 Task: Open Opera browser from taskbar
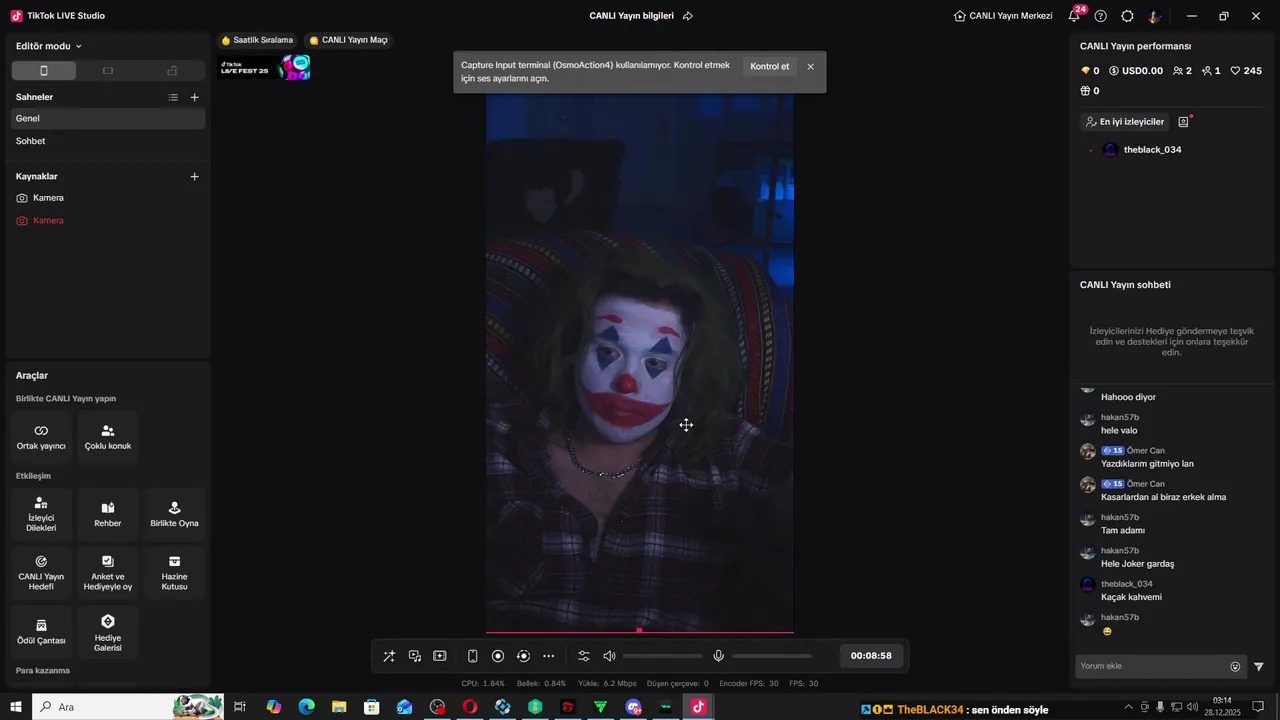point(470,707)
